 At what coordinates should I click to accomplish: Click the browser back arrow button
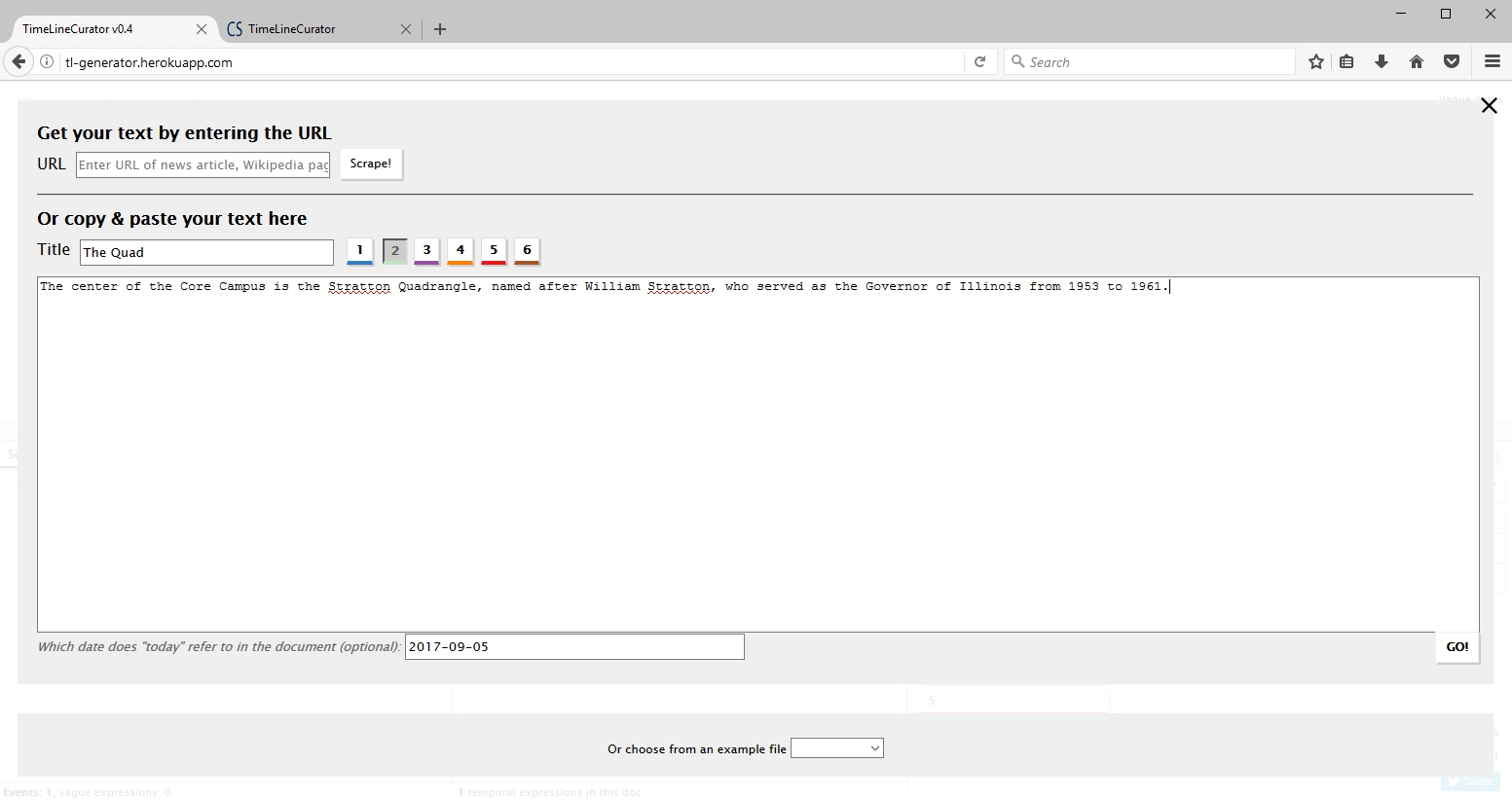(x=18, y=62)
